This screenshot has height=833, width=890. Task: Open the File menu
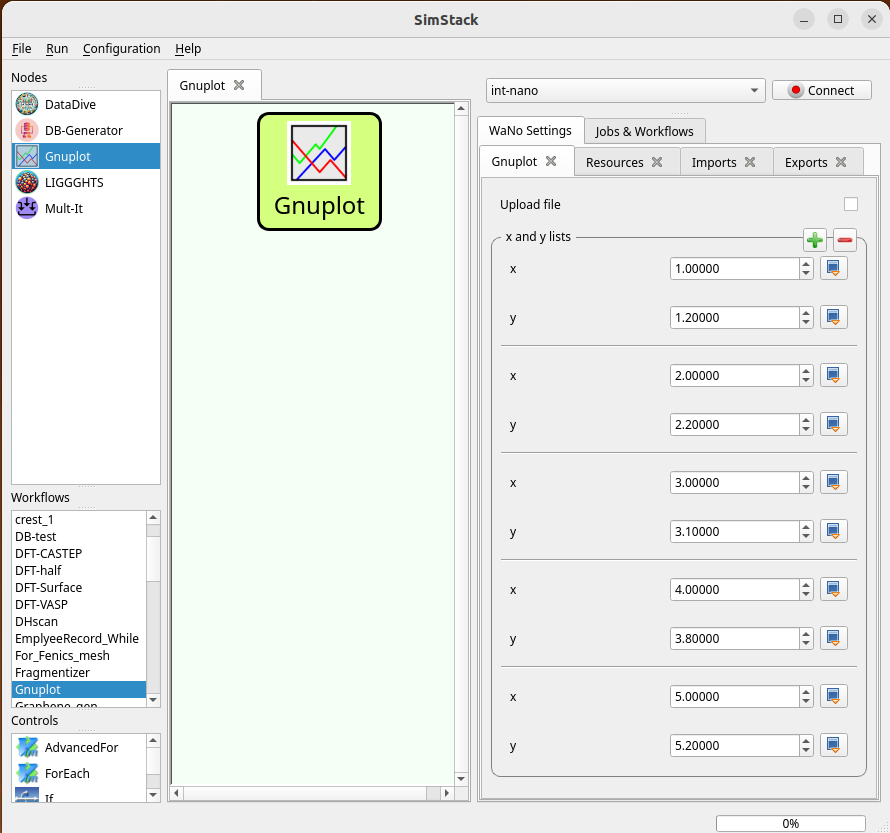click(x=22, y=49)
